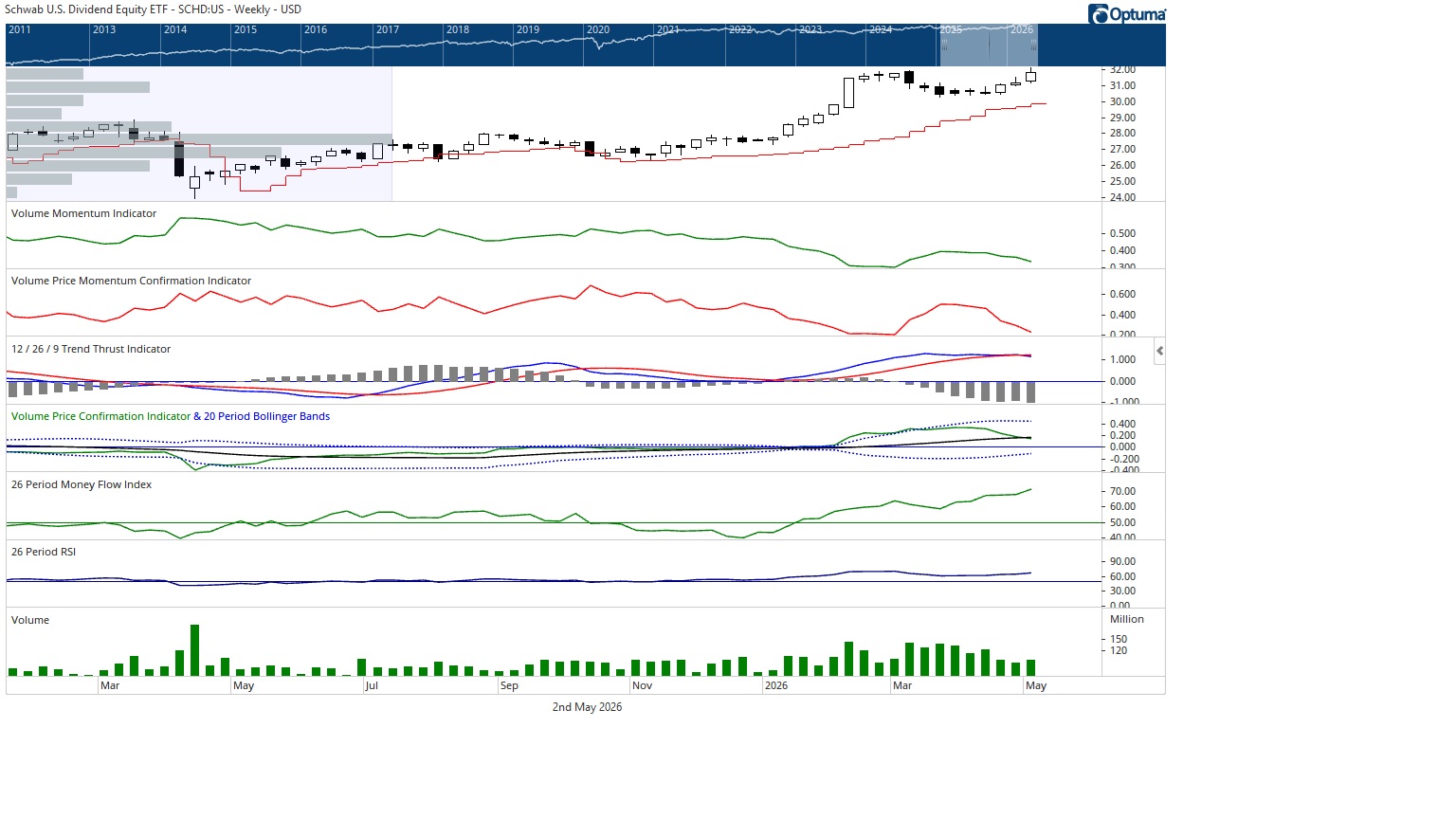Click the tallest green volume bar
Screen dimensions: 1456x819
coord(194,650)
